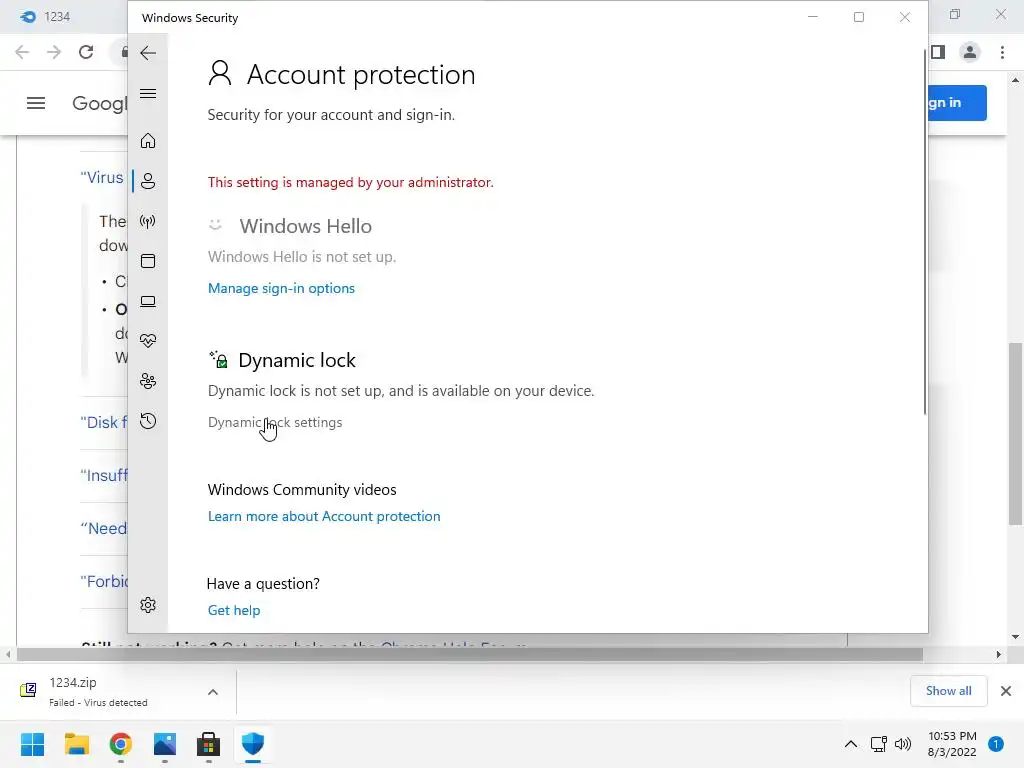The image size is (1024, 768).
Task: Click the blue Sign in button in Chrome
Action: click(x=957, y=103)
